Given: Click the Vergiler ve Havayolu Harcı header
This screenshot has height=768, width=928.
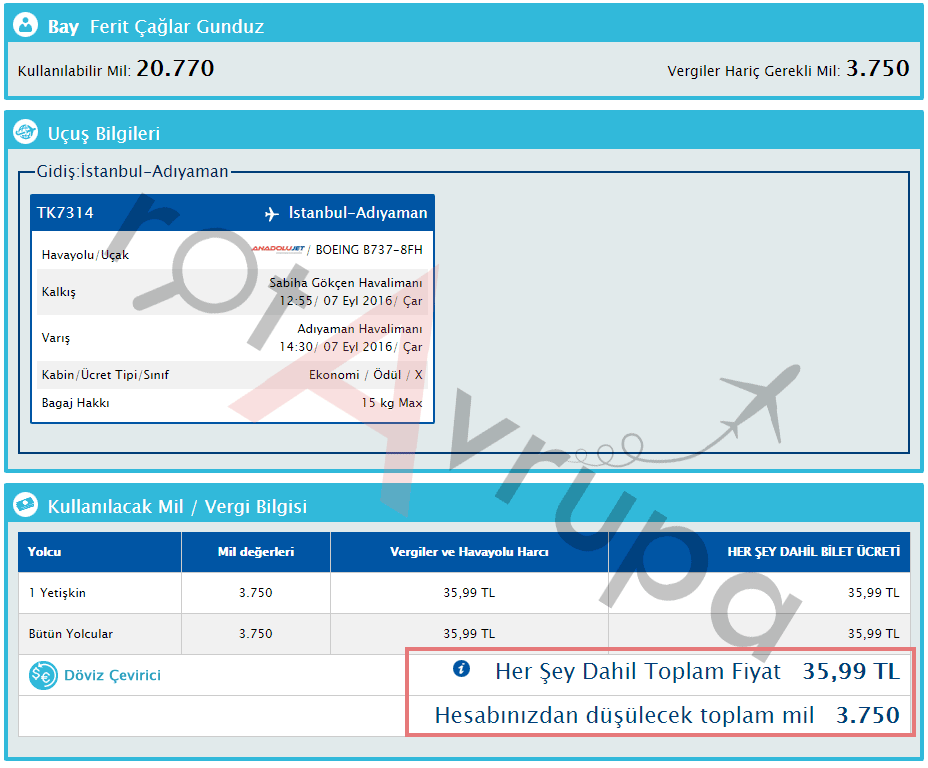Looking at the screenshot, I should point(469,552).
